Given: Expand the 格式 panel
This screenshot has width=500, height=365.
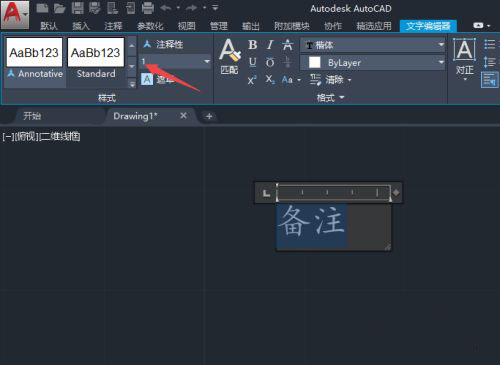Looking at the screenshot, I should [330, 98].
